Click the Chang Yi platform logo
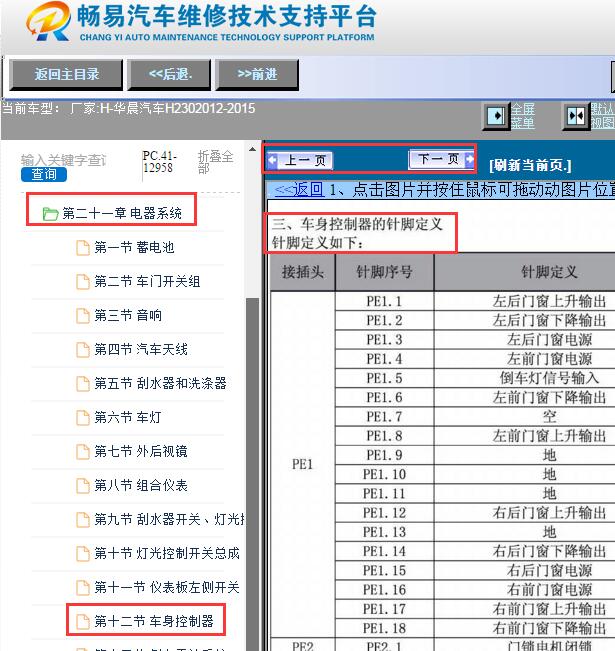The height and width of the screenshot is (651, 615). point(48,22)
